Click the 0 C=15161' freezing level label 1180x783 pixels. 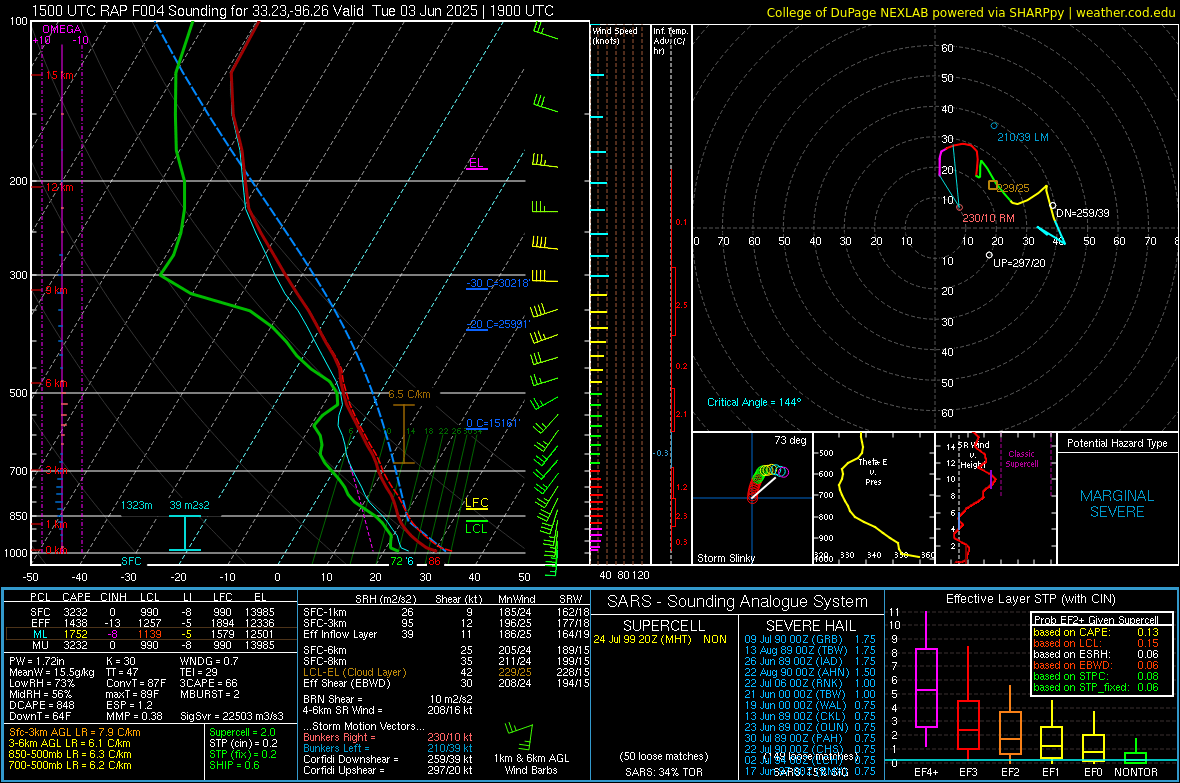(492, 423)
